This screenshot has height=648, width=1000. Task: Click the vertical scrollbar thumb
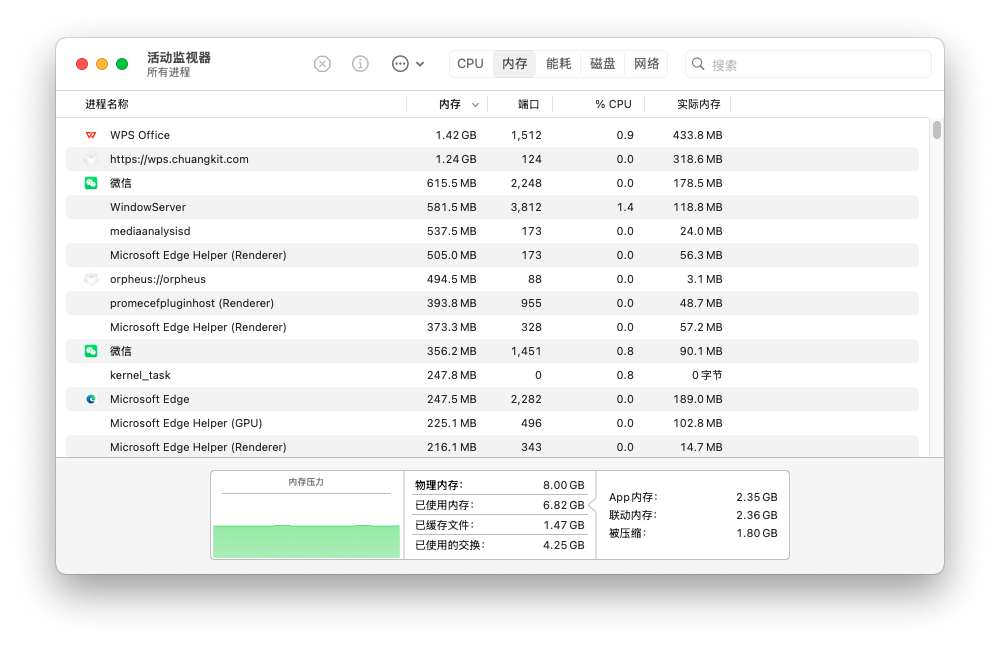[937, 130]
